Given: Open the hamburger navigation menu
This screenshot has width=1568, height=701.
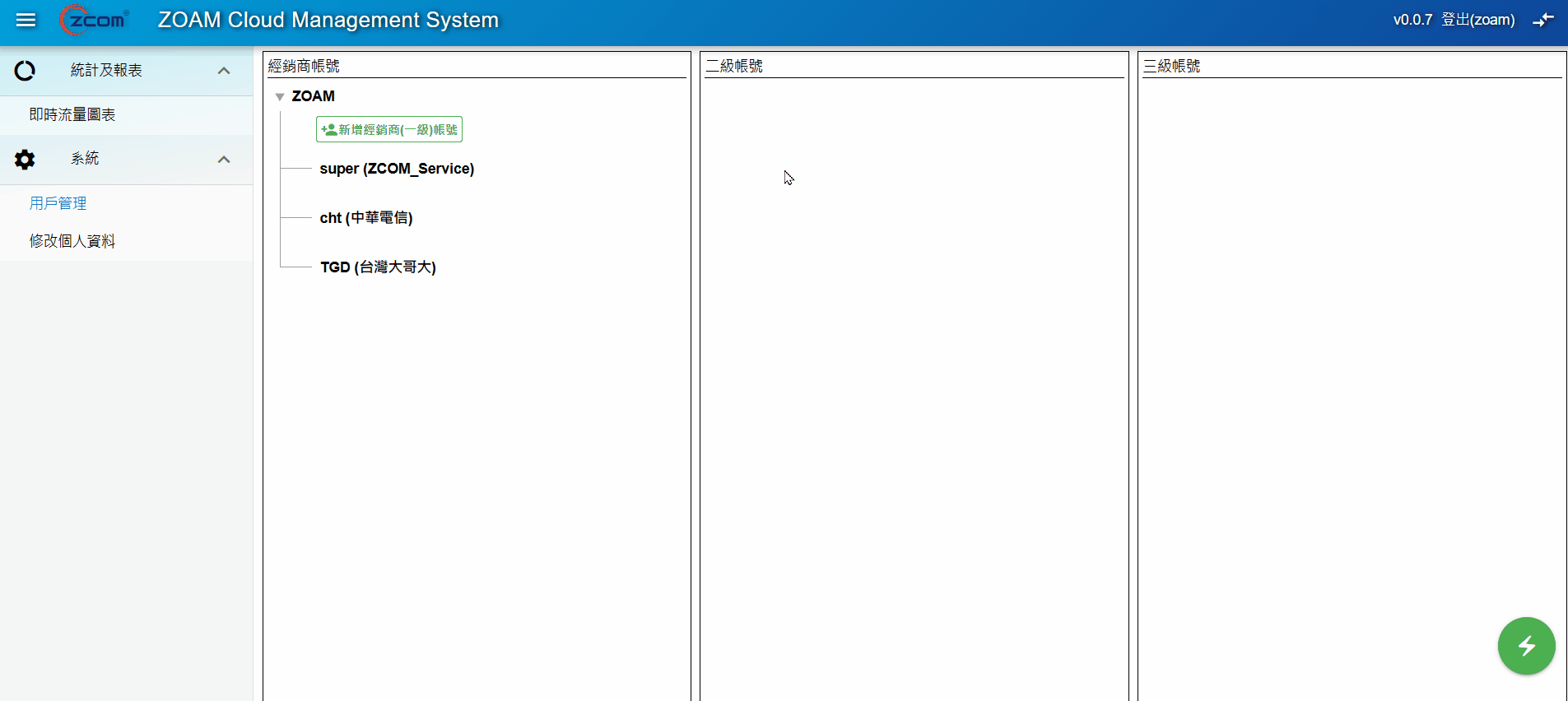Looking at the screenshot, I should point(26,20).
